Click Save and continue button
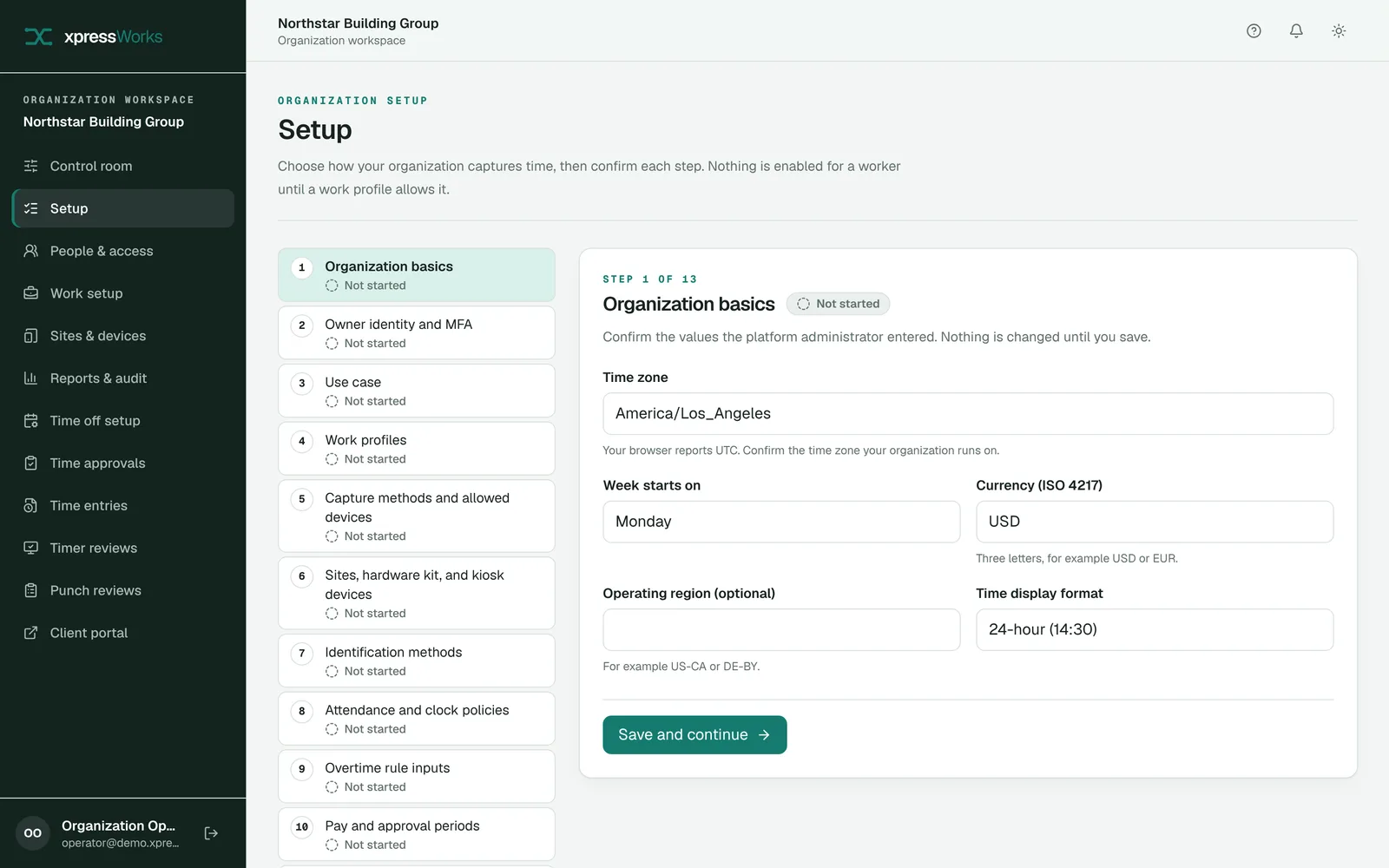The image size is (1389, 868). [x=694, y=735]
